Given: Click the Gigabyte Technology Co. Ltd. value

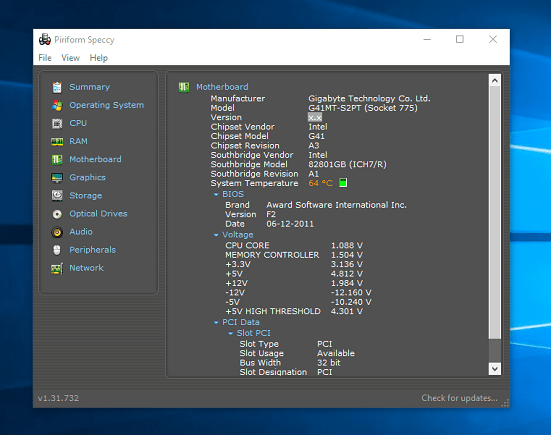Looking at the screenshot, I should tap(369, 98).
